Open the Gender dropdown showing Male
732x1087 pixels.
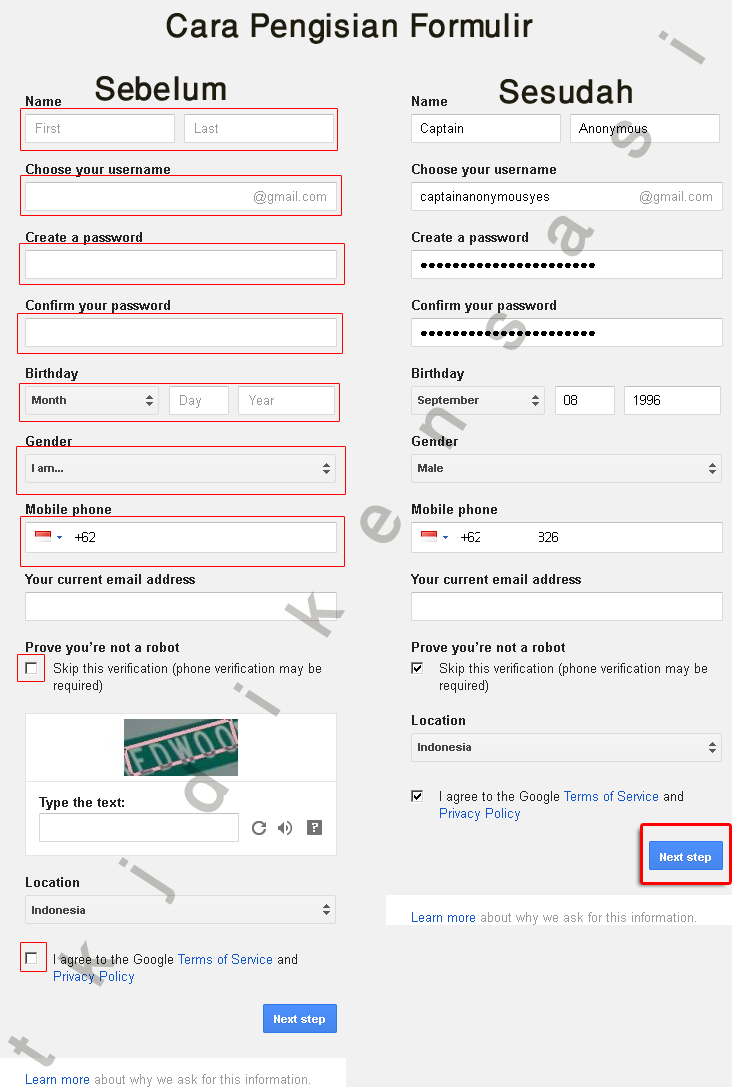click(566, 468)
